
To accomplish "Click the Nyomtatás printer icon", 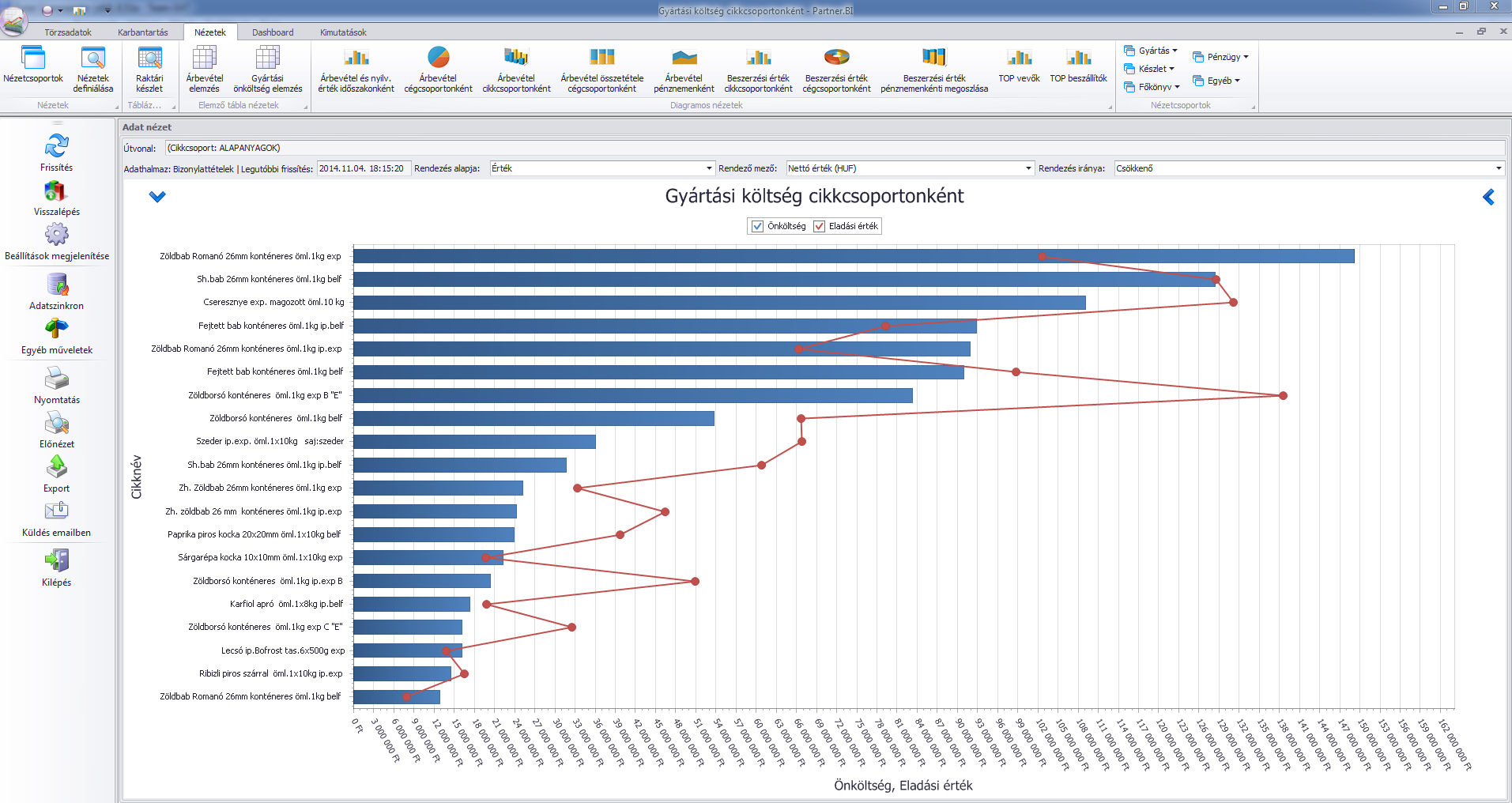I will click(56, 379).
